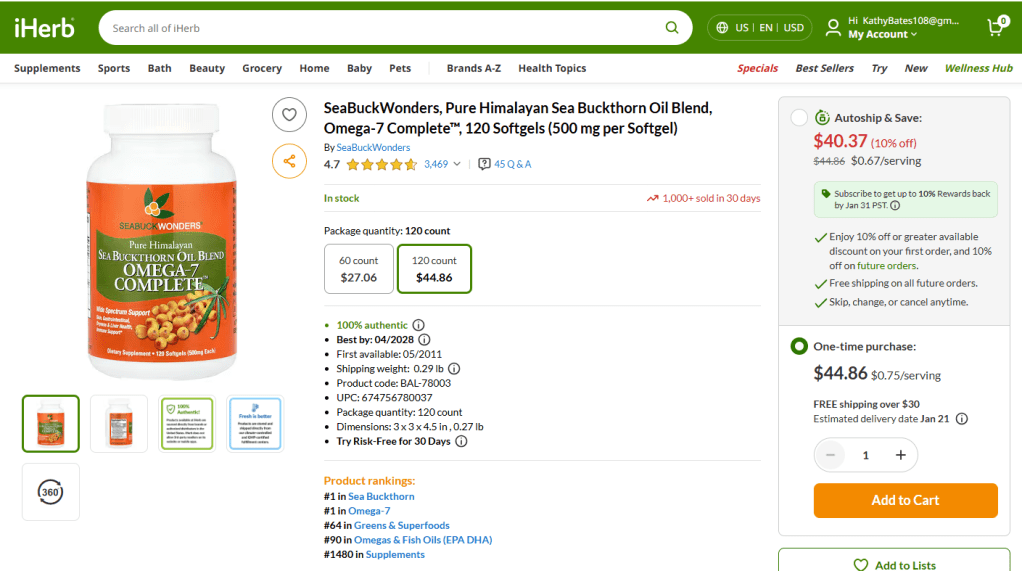Click the share icon button

pos(289,161)
